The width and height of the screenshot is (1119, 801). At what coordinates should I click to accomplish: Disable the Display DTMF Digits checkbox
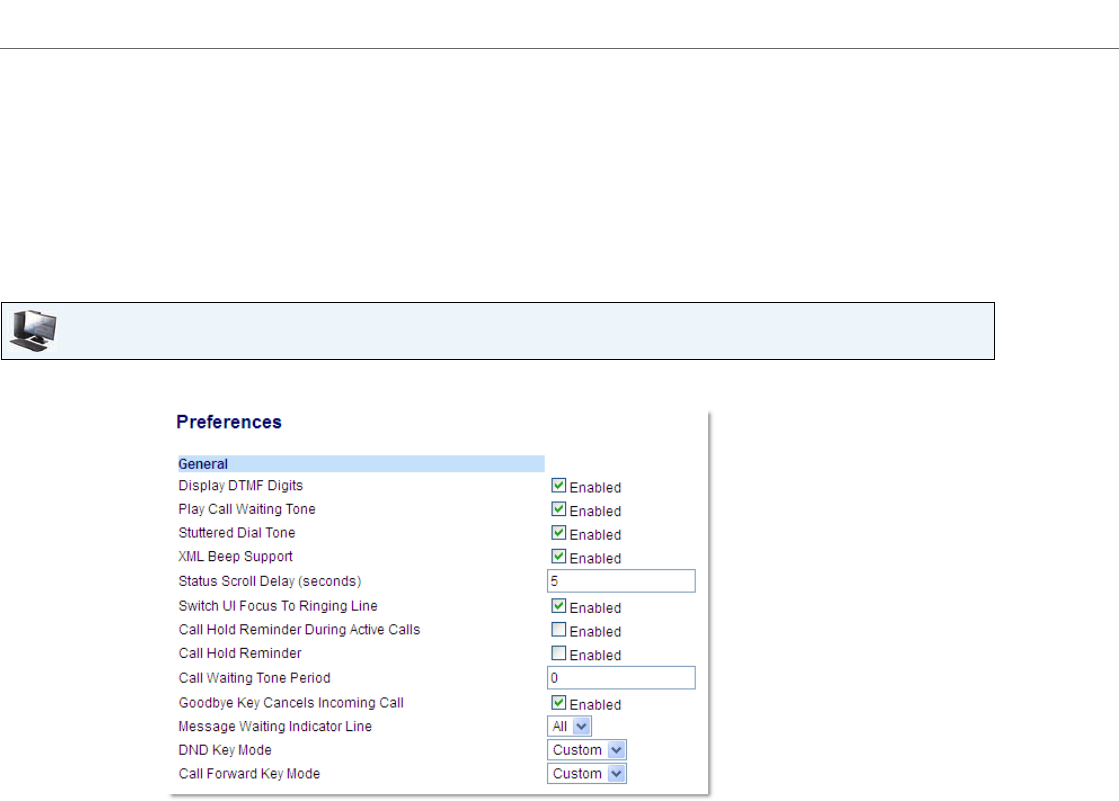[x=559, y=486]
